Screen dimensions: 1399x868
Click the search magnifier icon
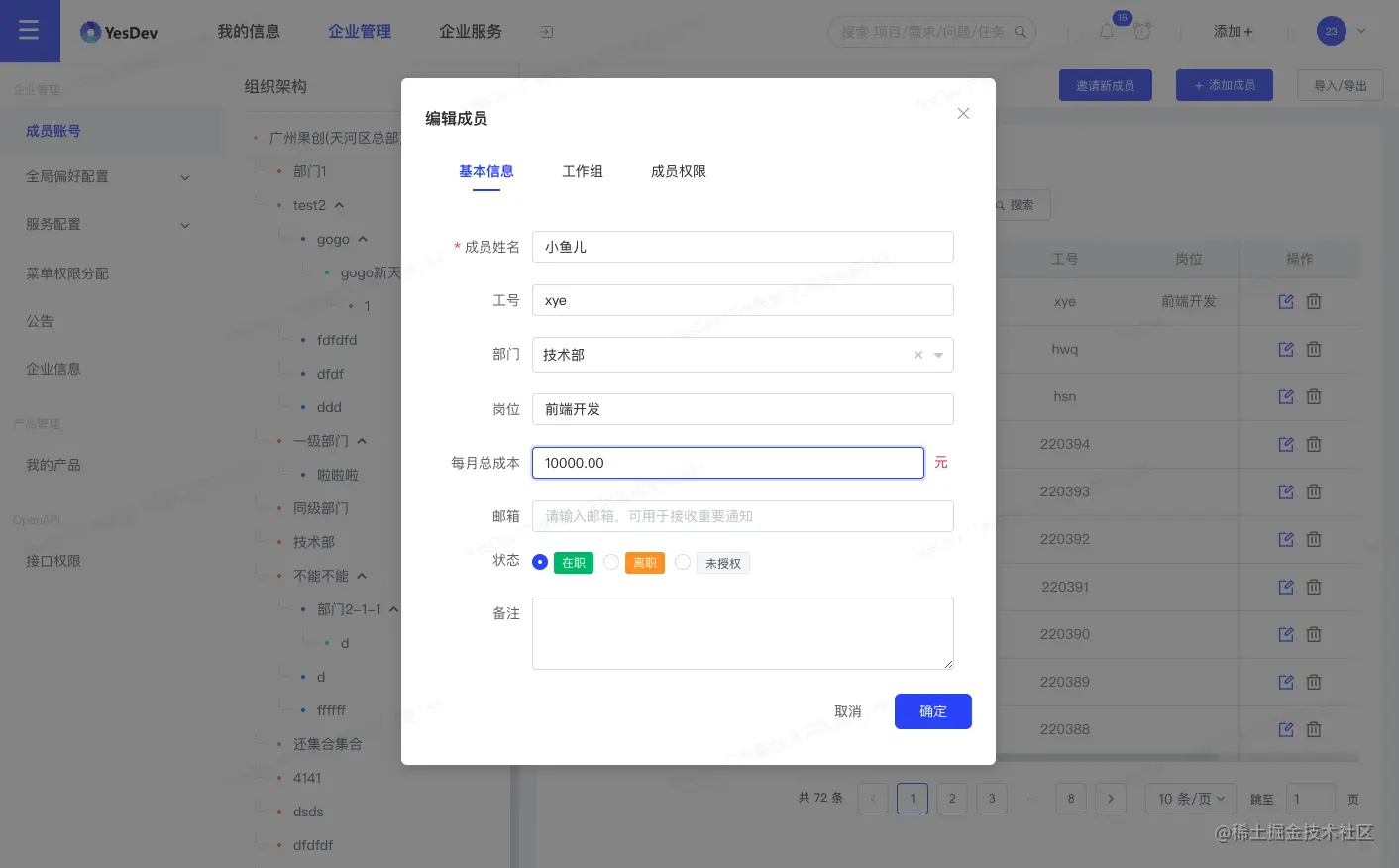pyautogui.click(x=1020, y=31)
